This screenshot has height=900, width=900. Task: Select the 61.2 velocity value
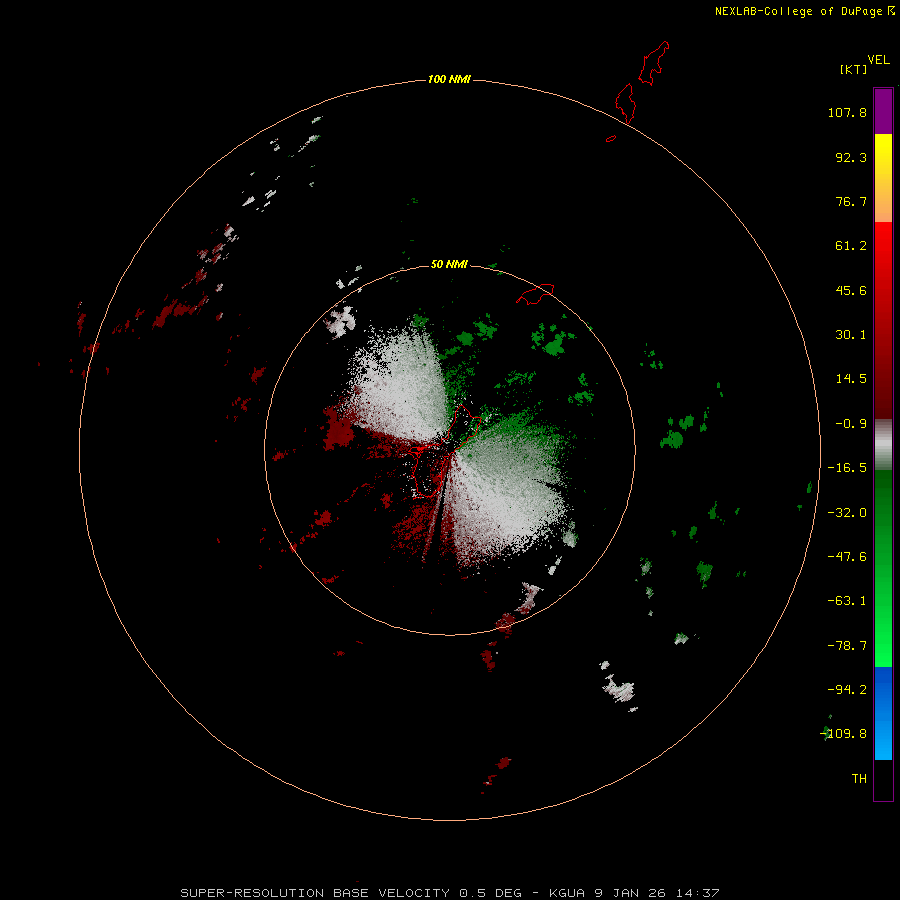(851, 246)
